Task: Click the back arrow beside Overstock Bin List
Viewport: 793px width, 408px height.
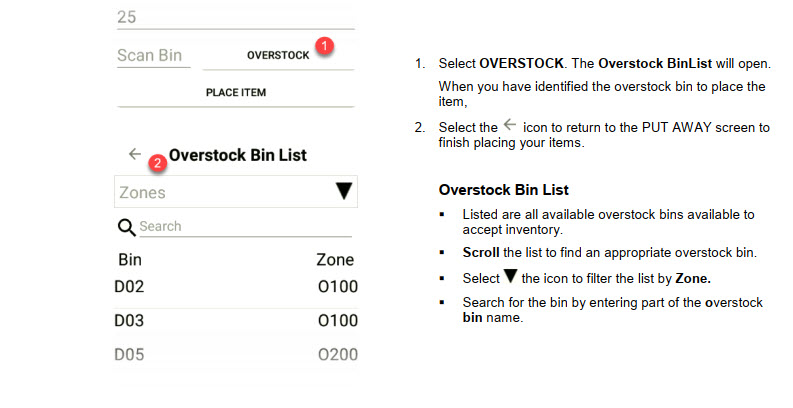Action: pyautogui.click(x=135, y=154)
